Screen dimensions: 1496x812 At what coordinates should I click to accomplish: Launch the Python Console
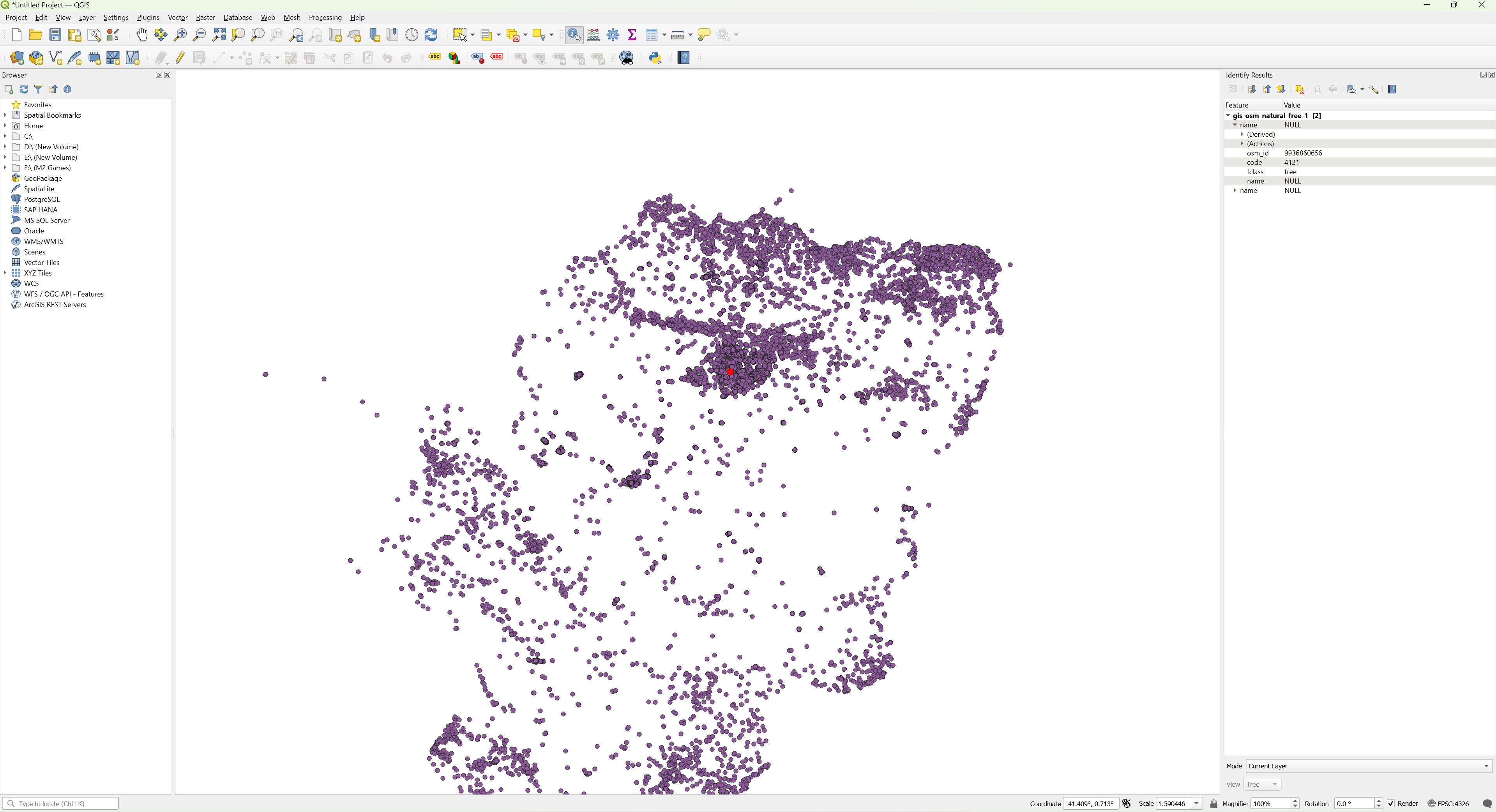(x=655, y=58)
